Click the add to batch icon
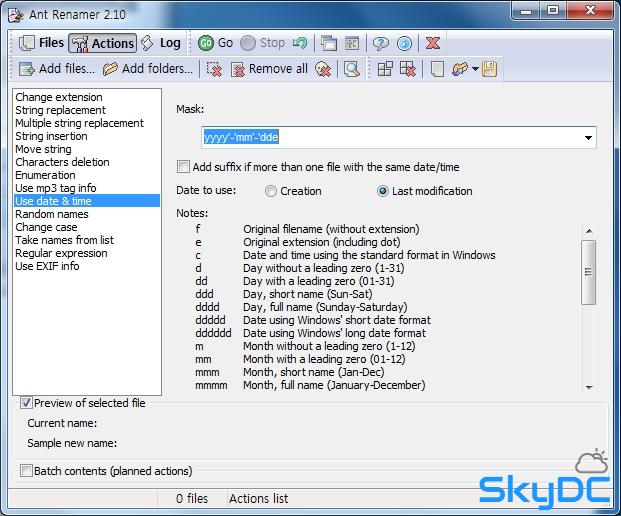This screenshot has height=516, width=621. coord(385,69)
